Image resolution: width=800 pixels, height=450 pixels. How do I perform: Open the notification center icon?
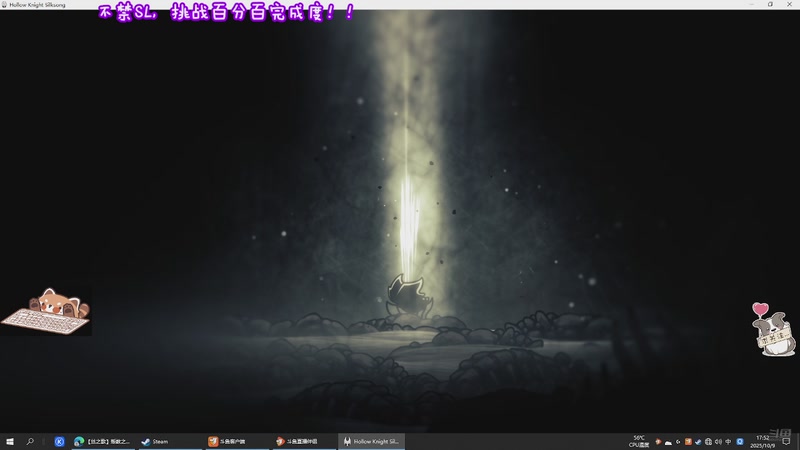point(786,442)
